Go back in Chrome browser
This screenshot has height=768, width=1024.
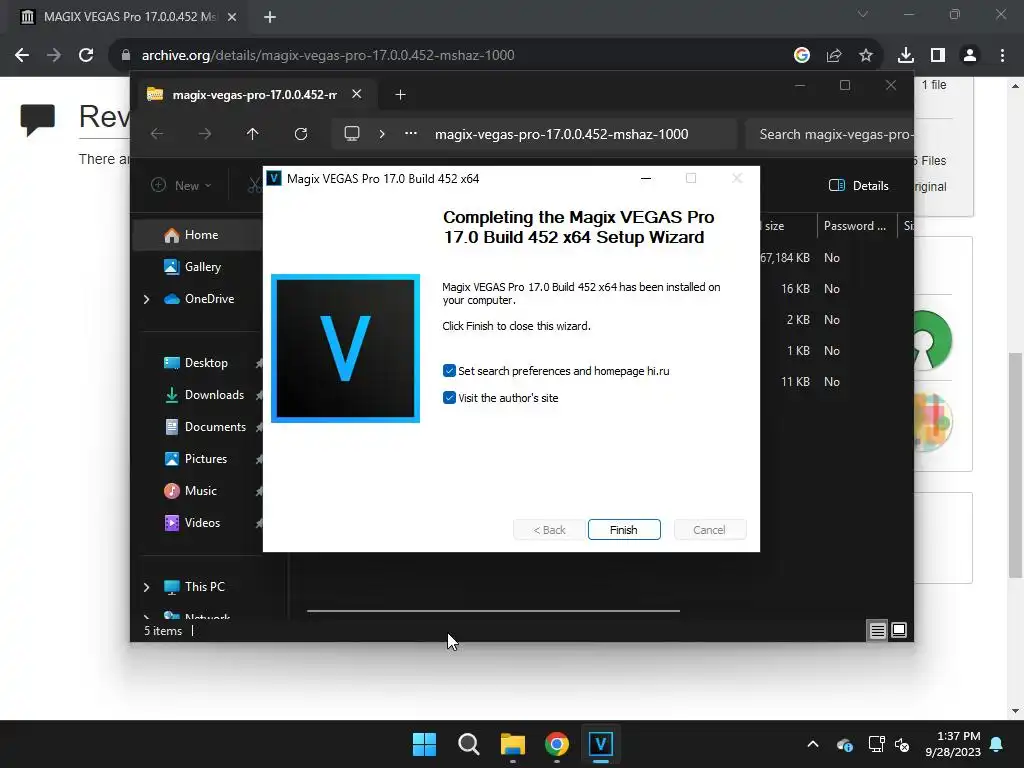[22, 55]
